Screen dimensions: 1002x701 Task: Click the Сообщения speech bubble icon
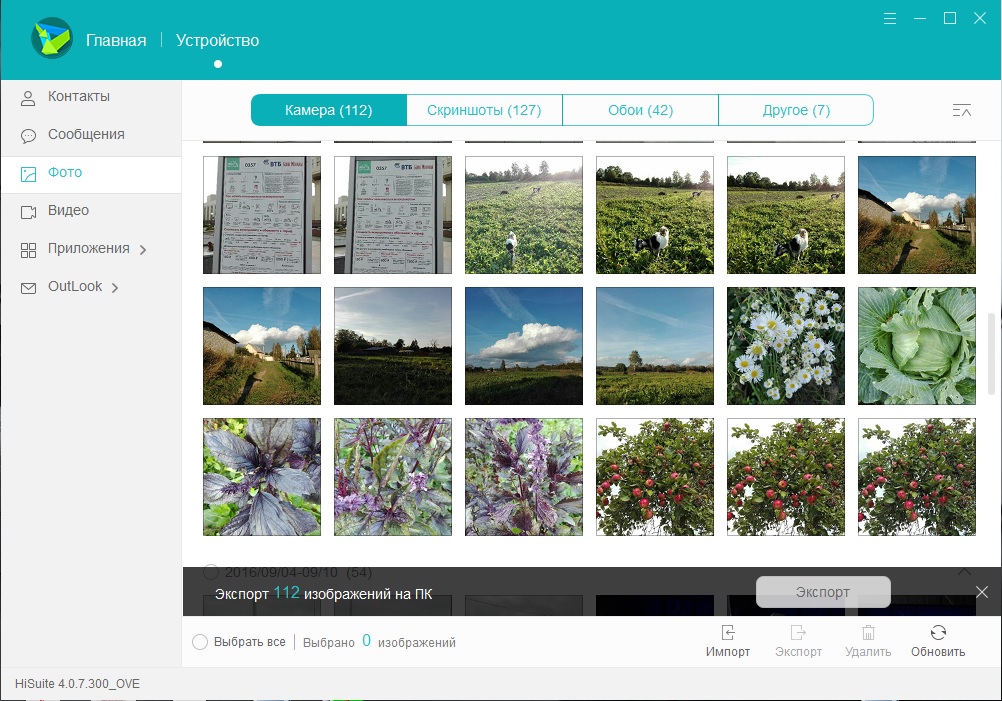coord(28,135)
